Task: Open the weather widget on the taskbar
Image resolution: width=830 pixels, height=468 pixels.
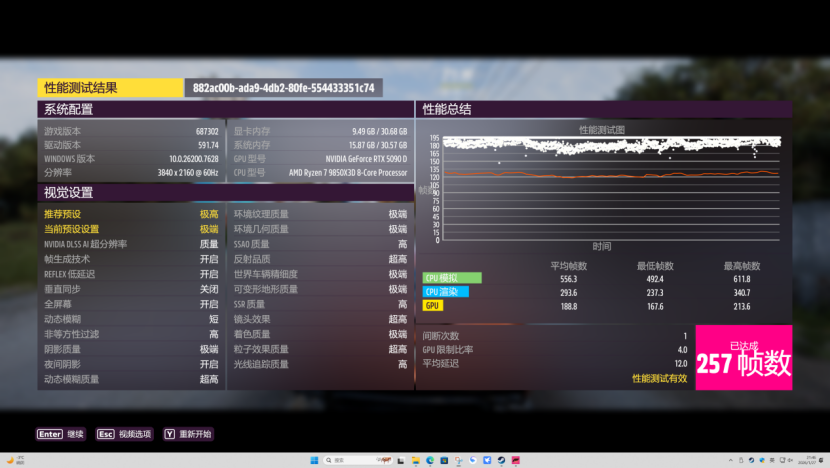Action: pos(12,460)
